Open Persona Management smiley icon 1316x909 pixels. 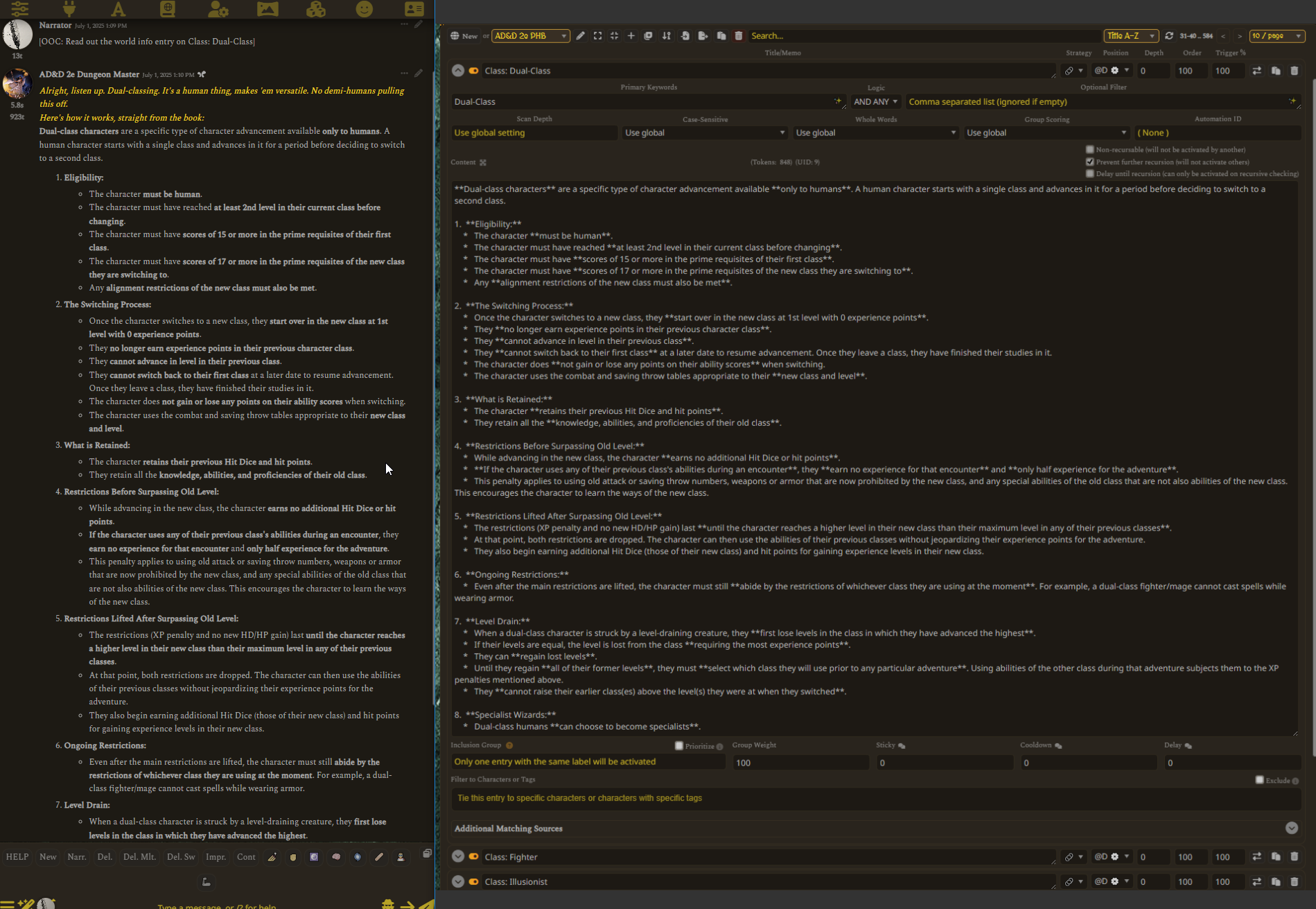(365, 9)
